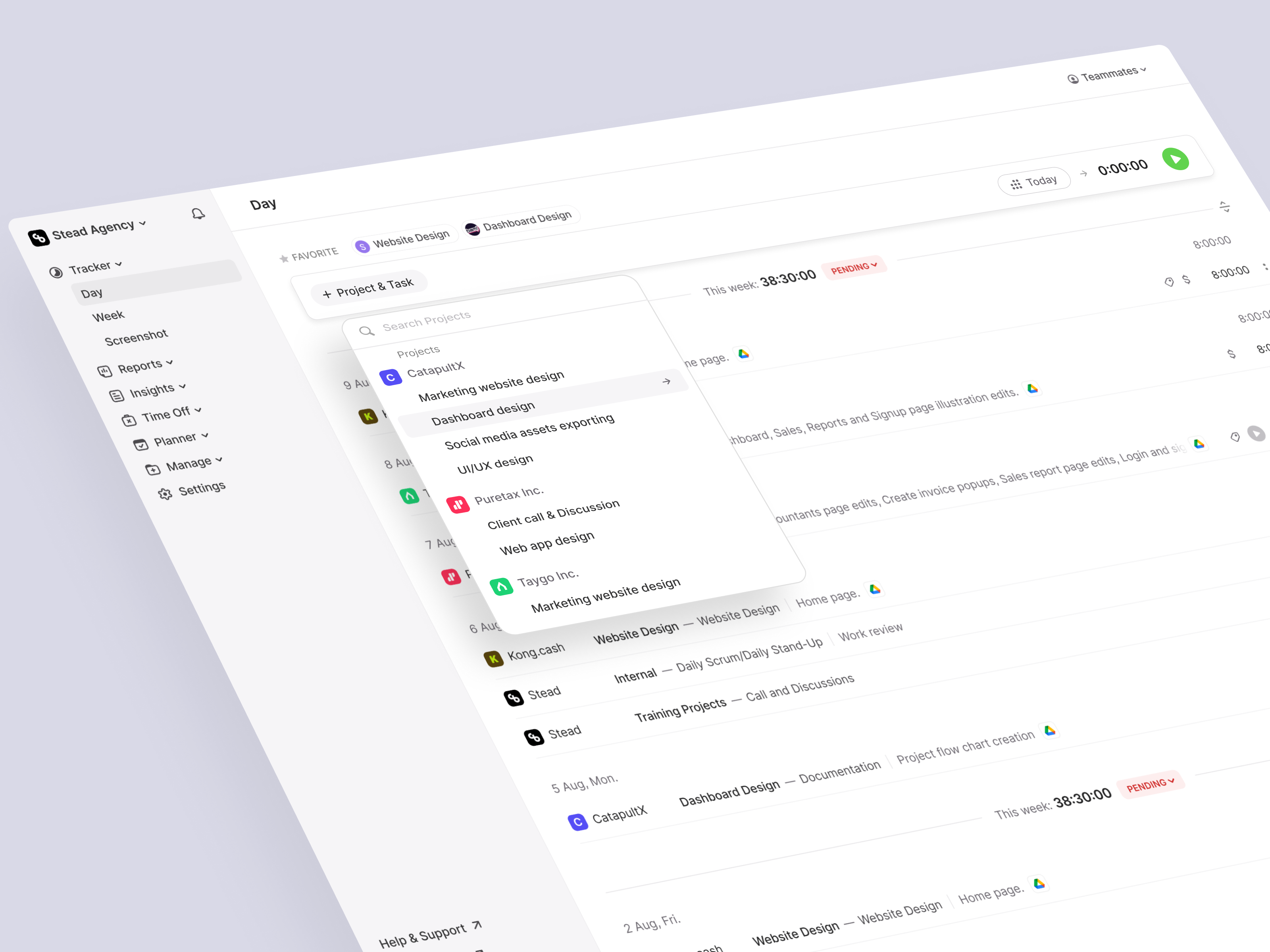The width and height of the screenshot is (1270, 952).
Task: Click the Google Drive icon next to Project flow chart creation
Action: click(x=1050, y=731)
